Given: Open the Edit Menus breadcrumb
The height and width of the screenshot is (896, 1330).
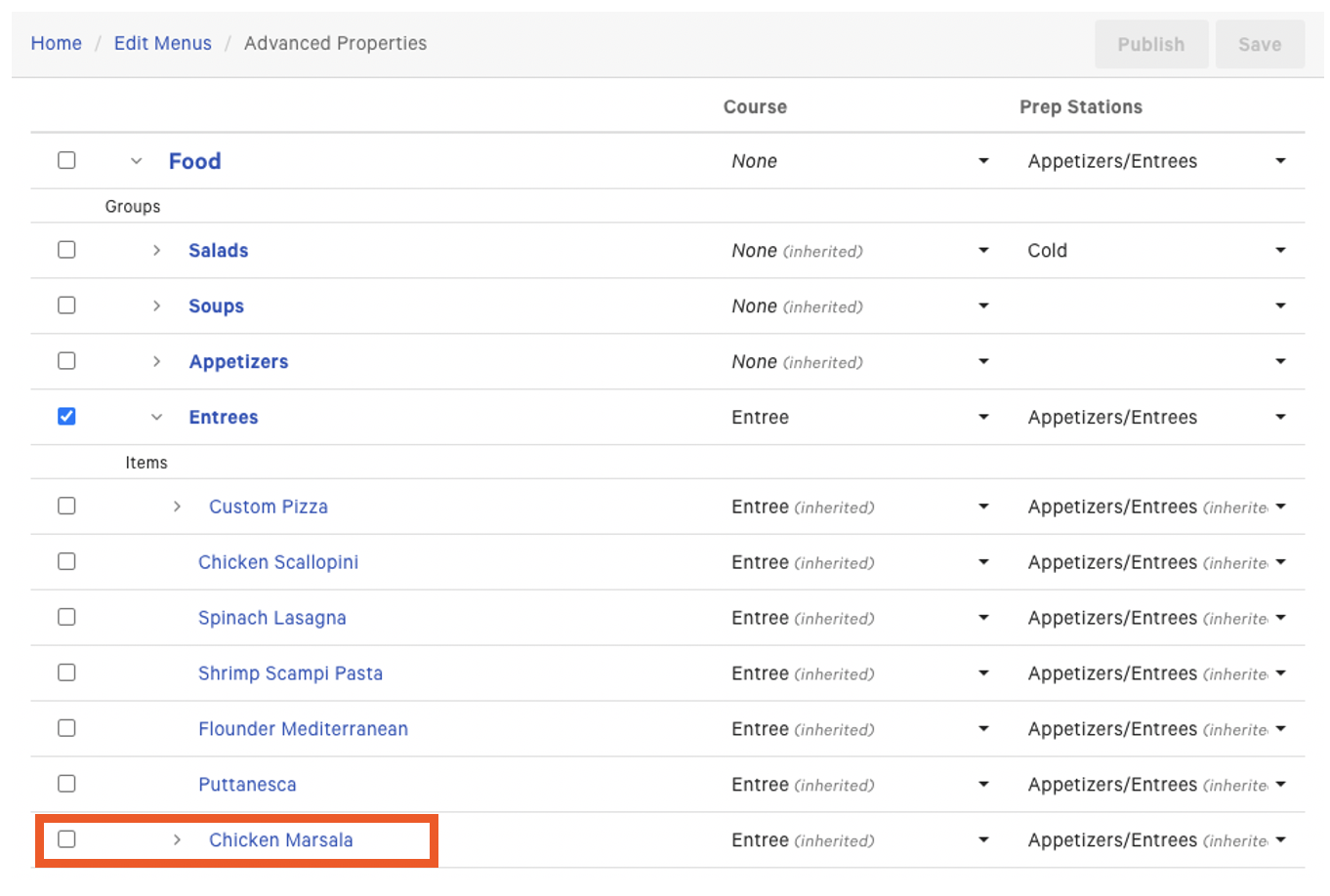Looking at the screenshot, I should (162, 43).
